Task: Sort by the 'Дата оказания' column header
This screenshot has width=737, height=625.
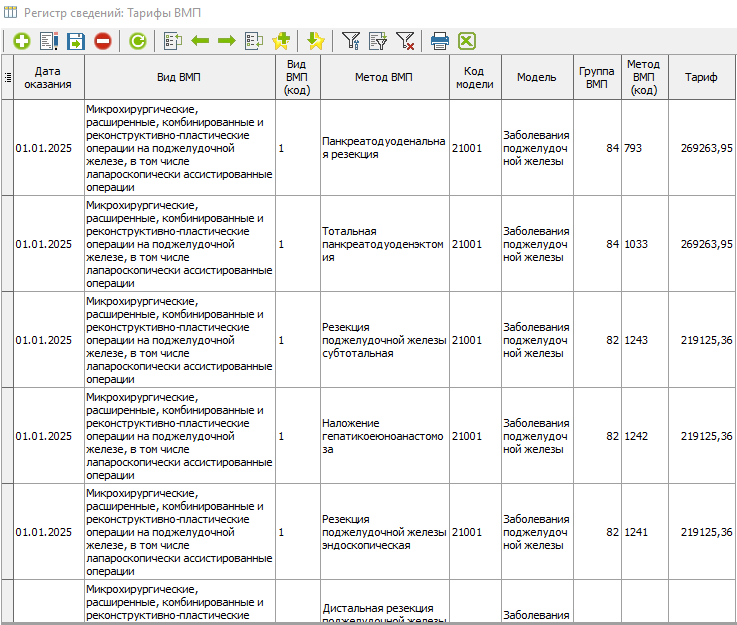Action: 48,78
